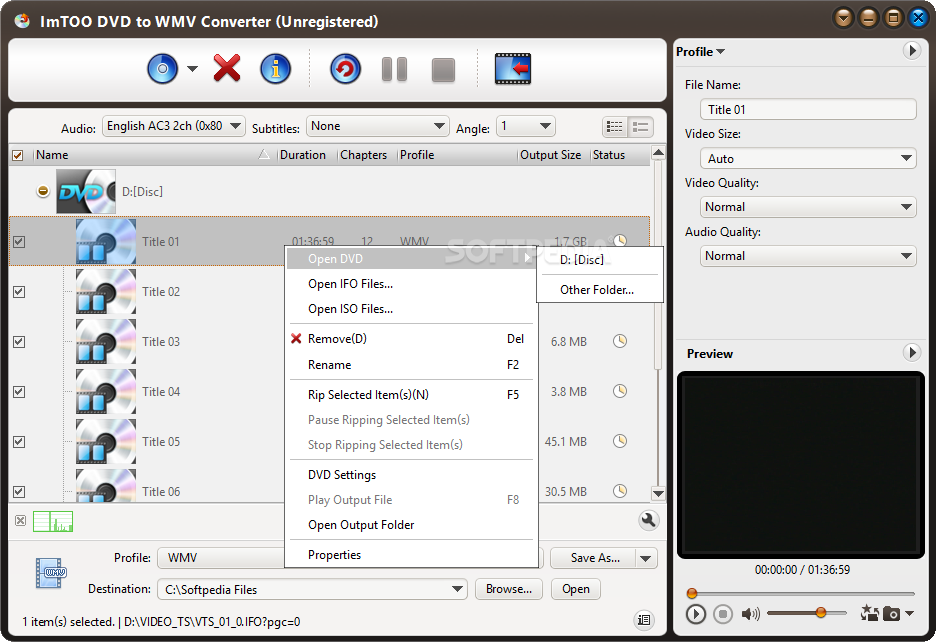
Task: Open the wrench settings icon
Action: (x=648, y=520)
